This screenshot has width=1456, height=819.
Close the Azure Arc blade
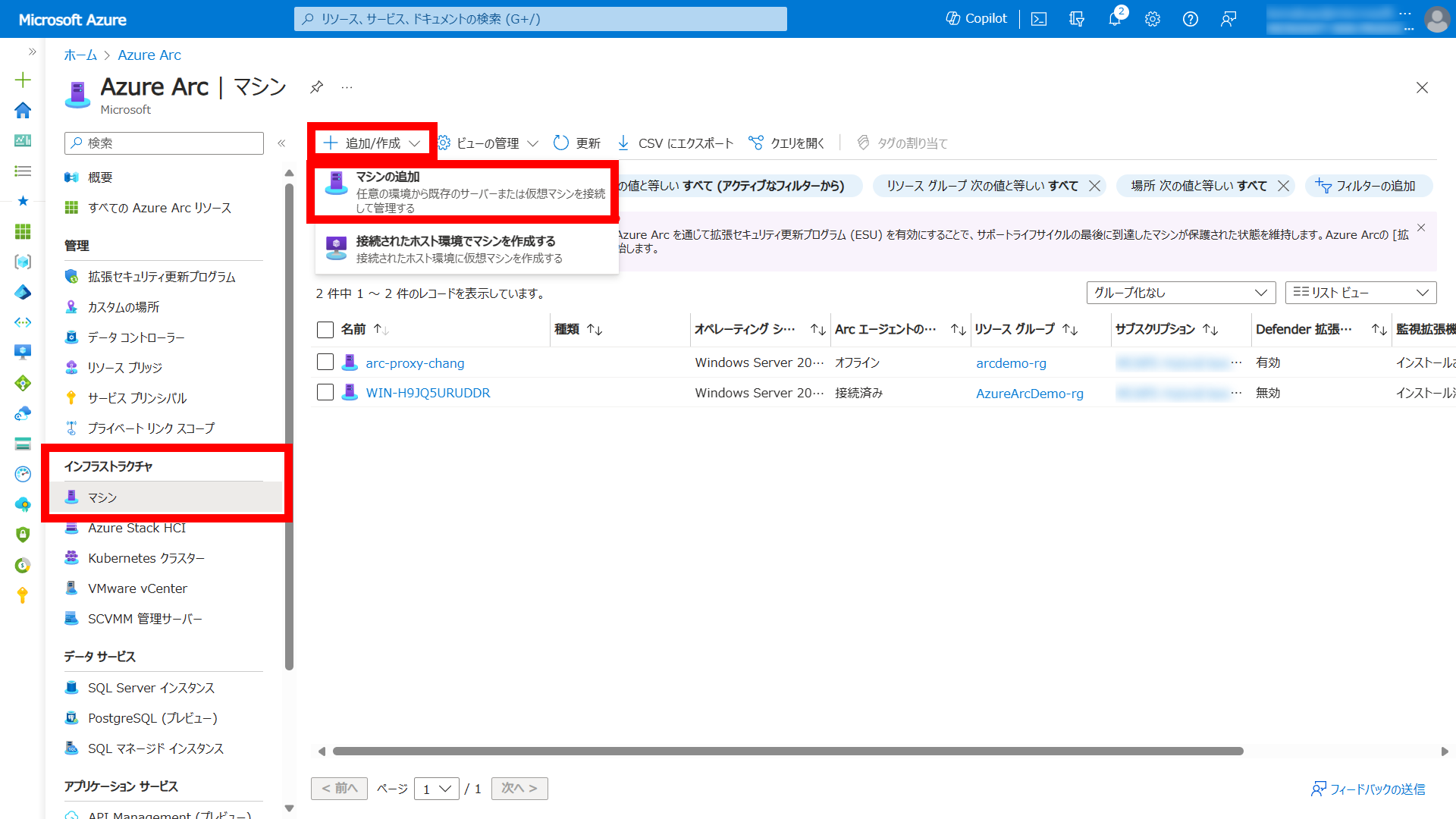coord(1422,88)
